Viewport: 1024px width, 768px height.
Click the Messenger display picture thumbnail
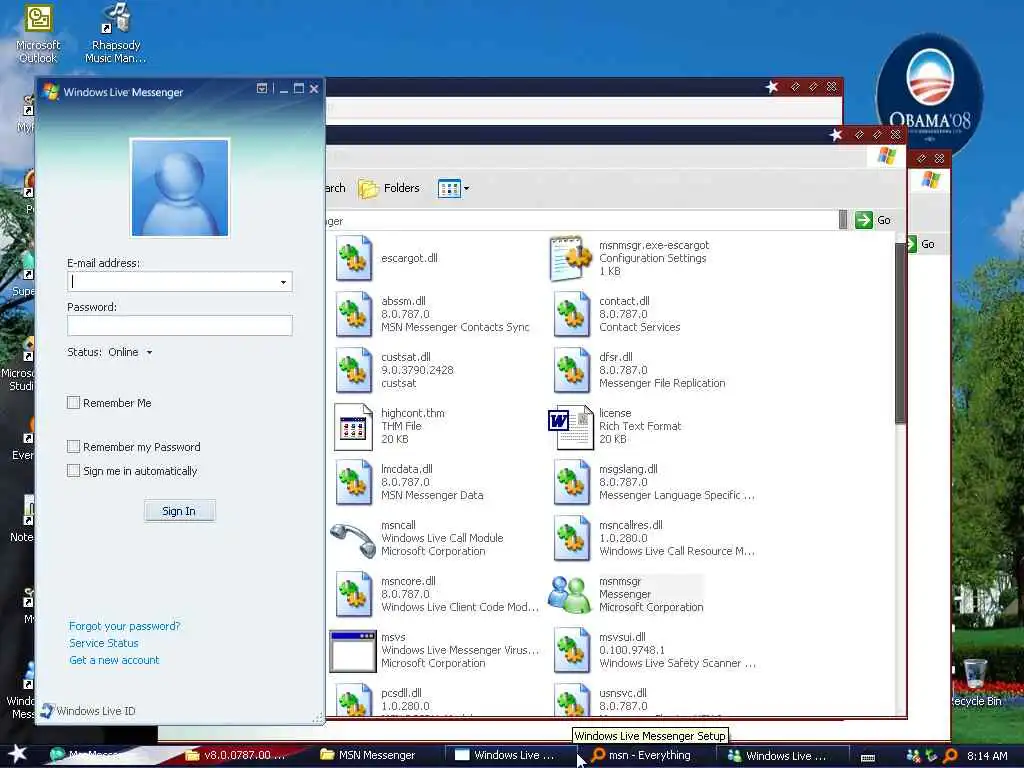[x=180, y=187]
